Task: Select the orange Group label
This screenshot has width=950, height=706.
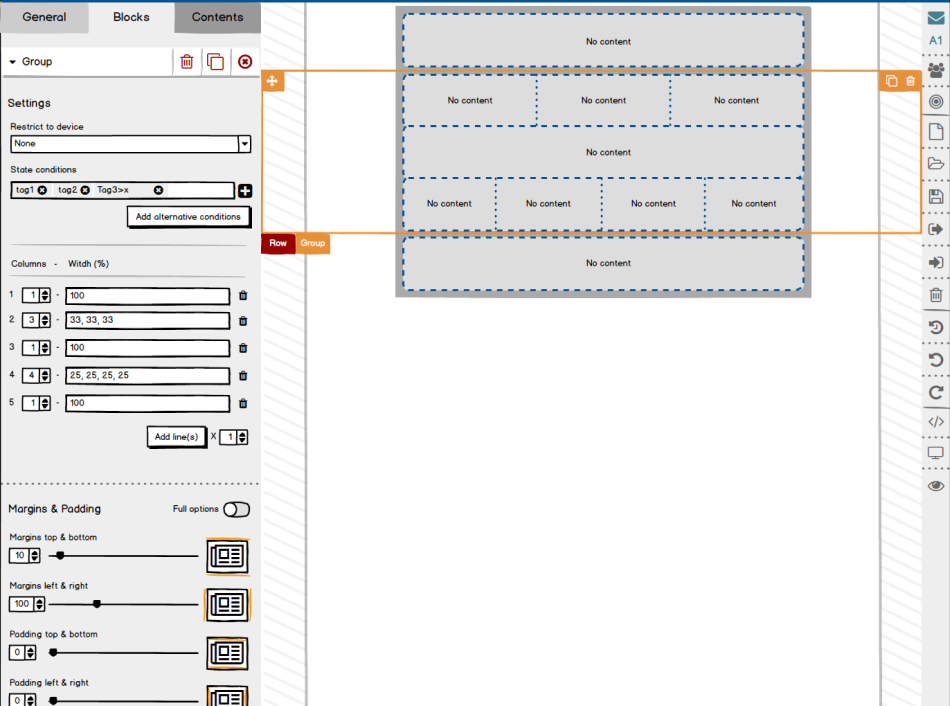Action: coord(313,244)
